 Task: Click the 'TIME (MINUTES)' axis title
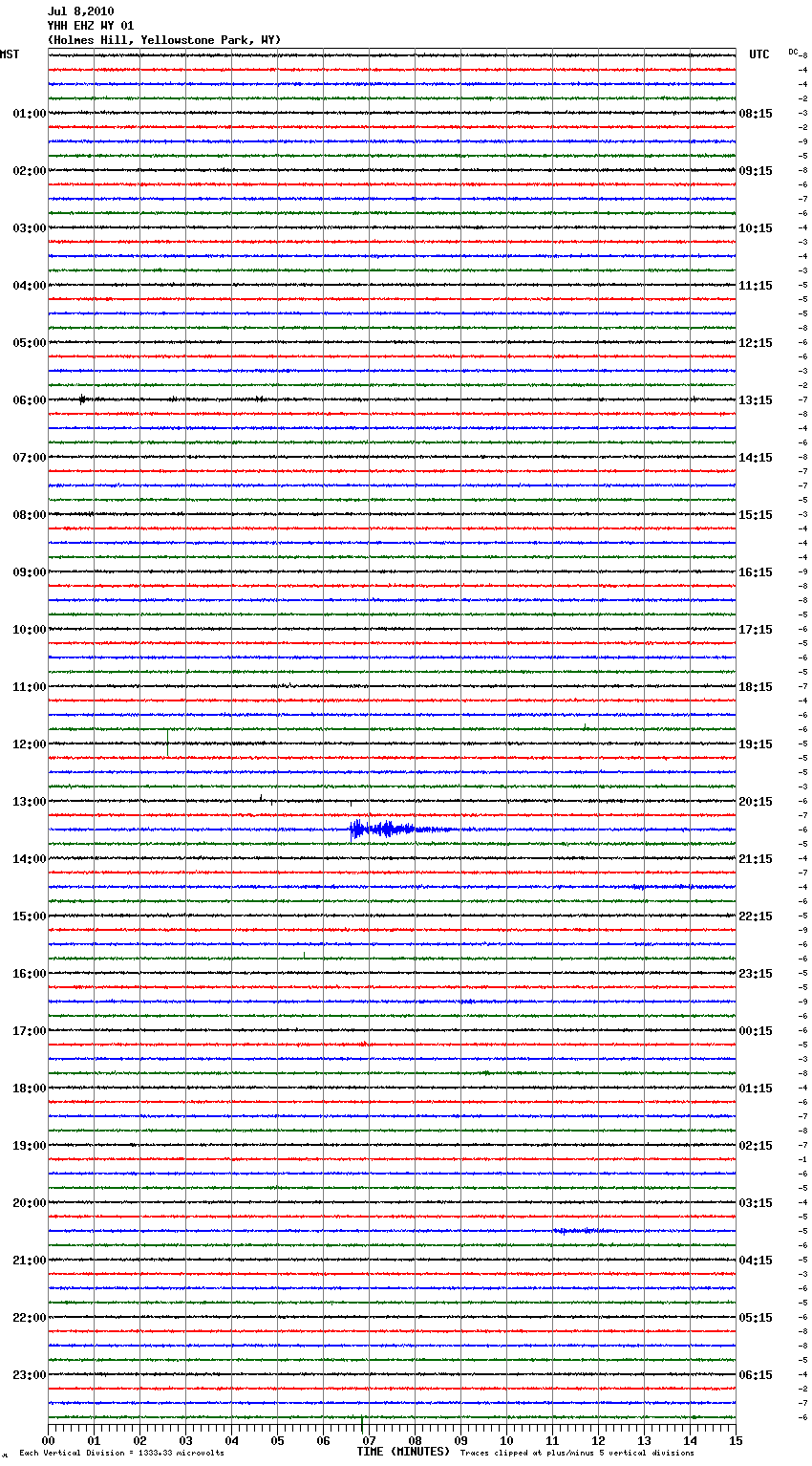[403, 1452]
